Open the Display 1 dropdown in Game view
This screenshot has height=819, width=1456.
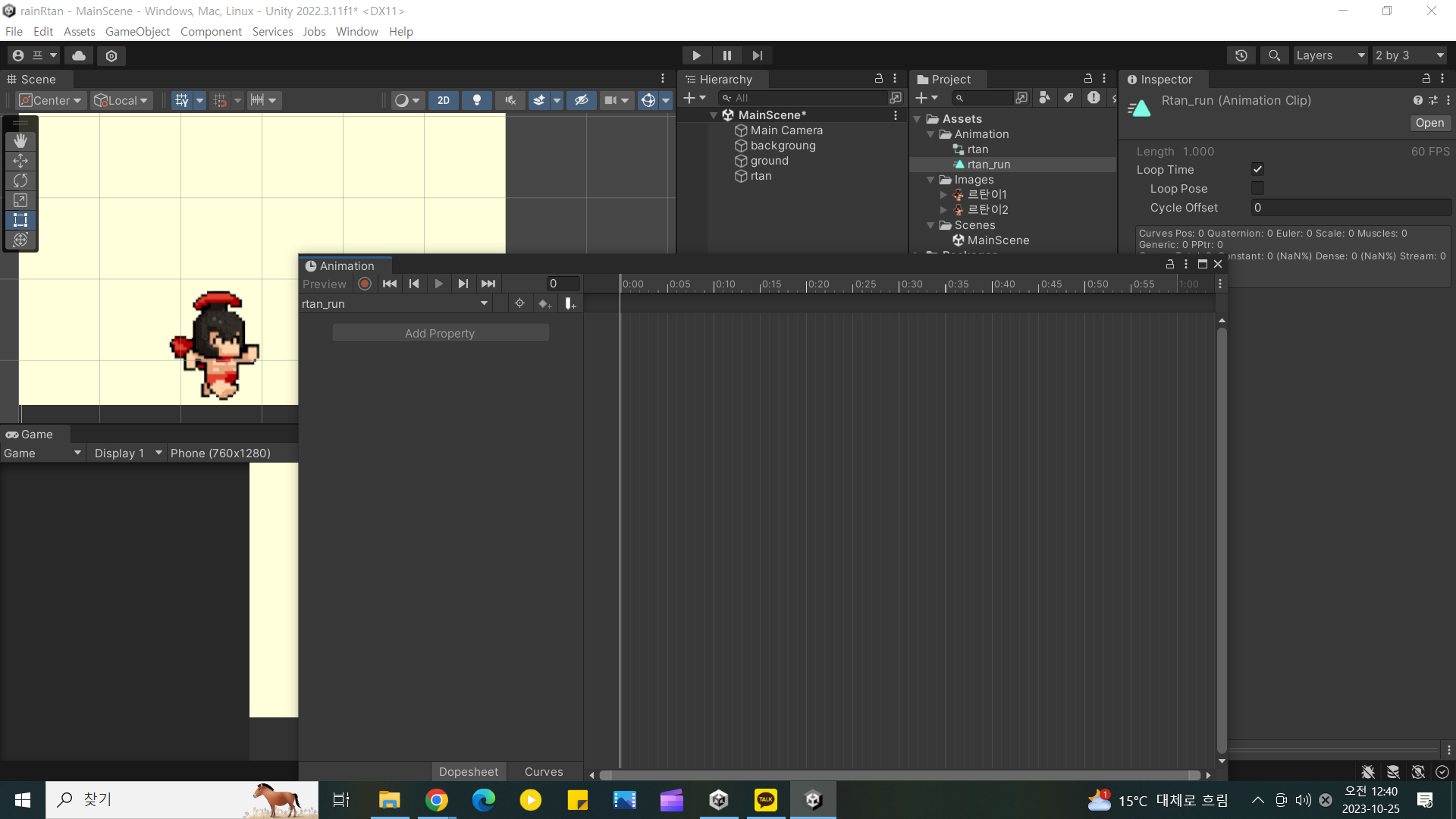(x=127, y=453)
